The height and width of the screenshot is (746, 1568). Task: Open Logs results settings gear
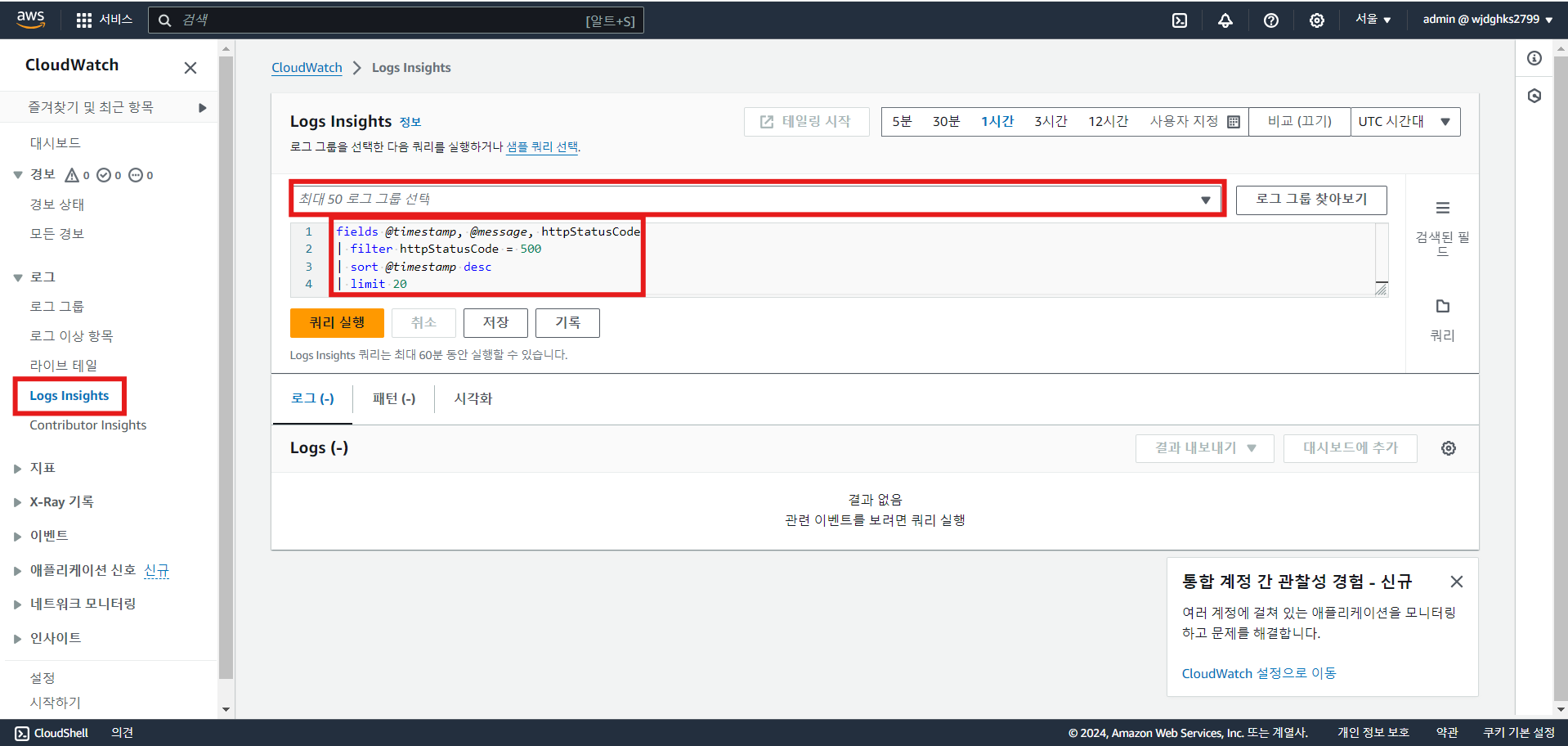1449,448
